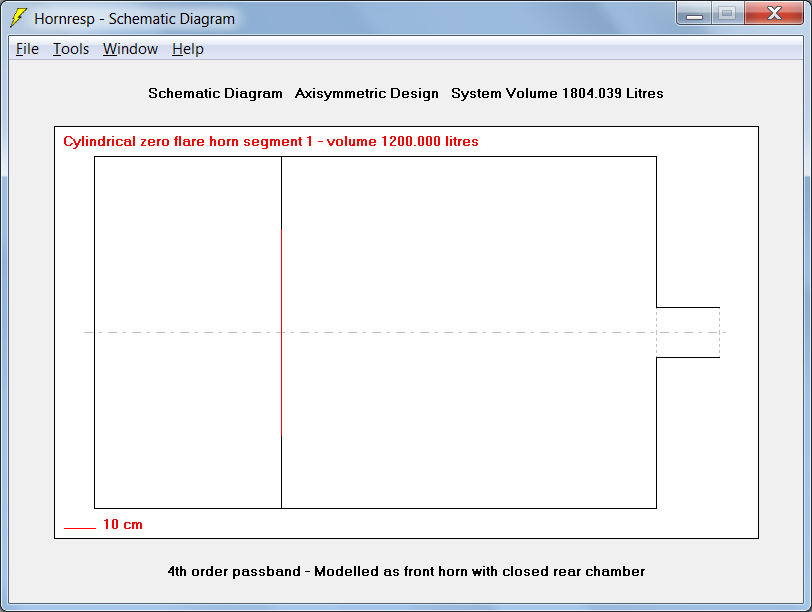Click the red driver diaphragm line in schematic
This screenshot has height=612, width=812.
(x=281, y=332)
